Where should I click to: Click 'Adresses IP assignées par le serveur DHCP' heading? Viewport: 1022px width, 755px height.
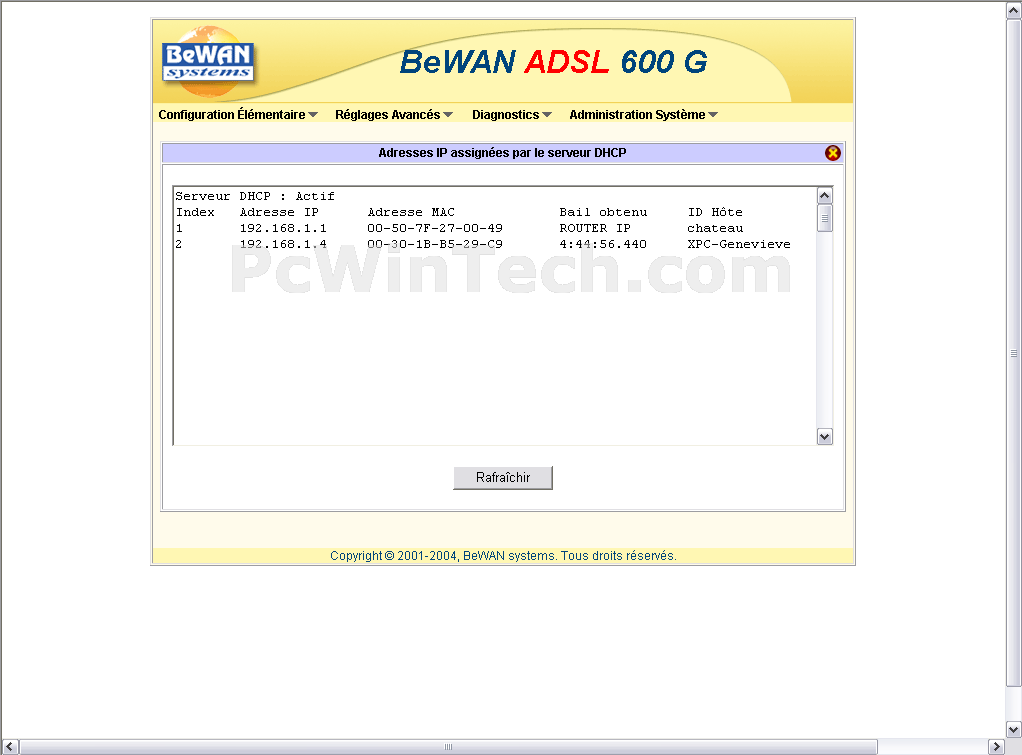pos(503,153)
